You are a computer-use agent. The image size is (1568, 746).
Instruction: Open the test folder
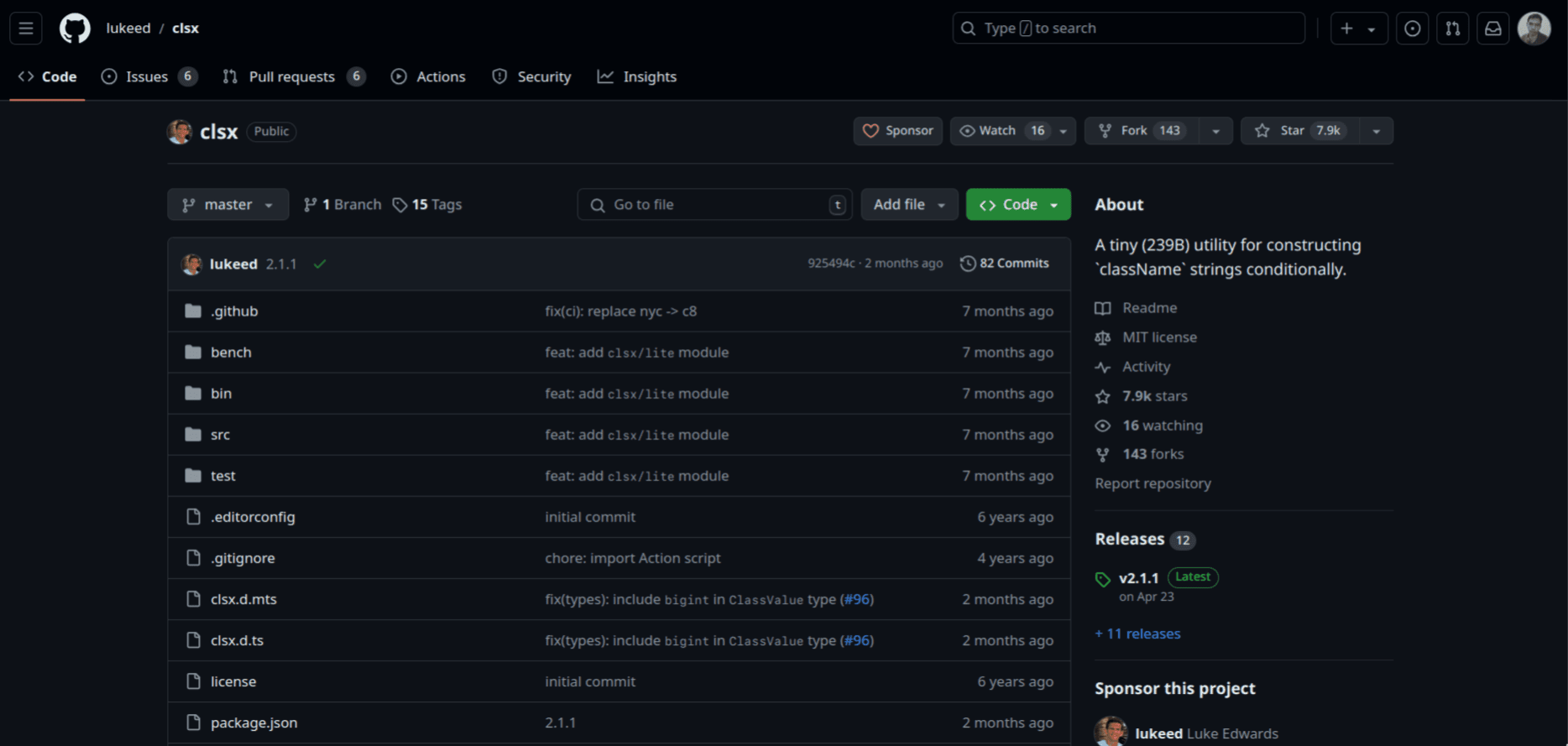pyautogui.click(x=222, y=476)
